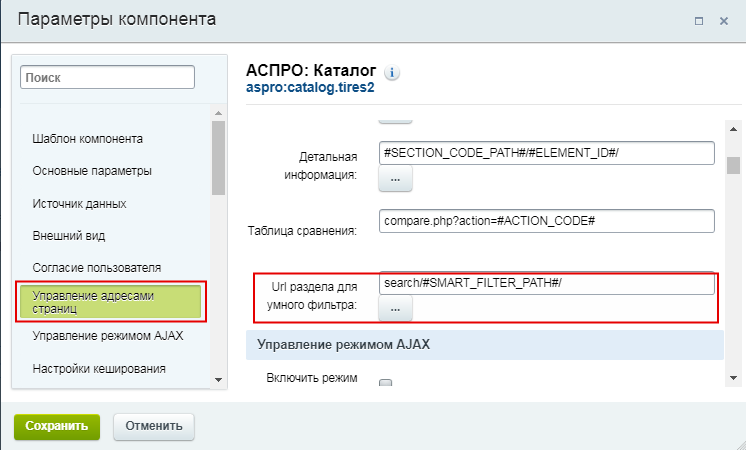Select Согласие пользователя section

click(x=97, y=269)
